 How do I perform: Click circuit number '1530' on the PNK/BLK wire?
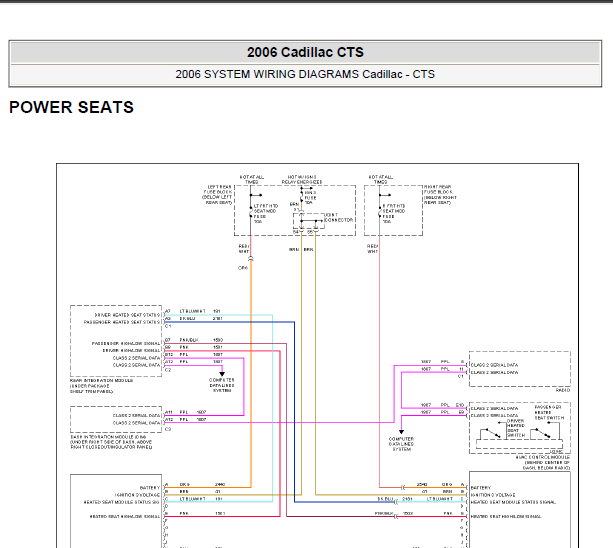click(x=218, y=340)
